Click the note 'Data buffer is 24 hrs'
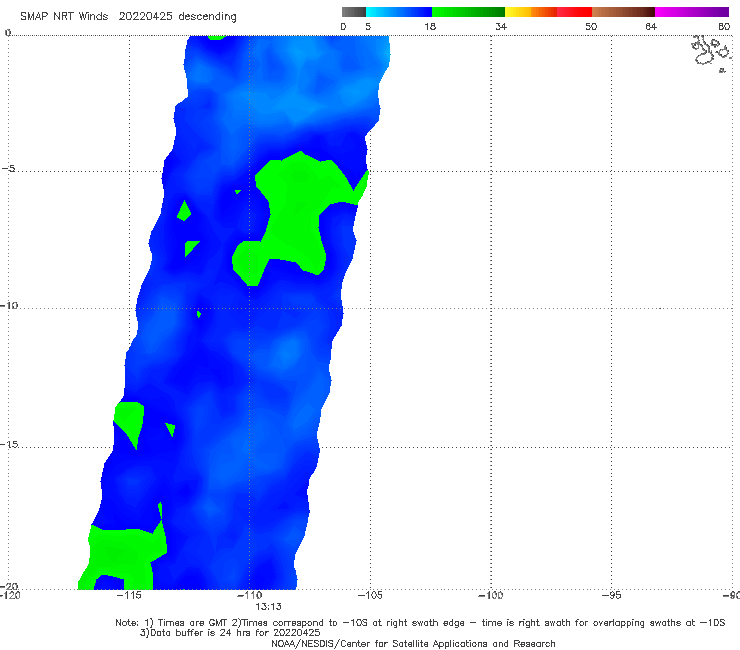This screenshot has width=740, height=650. click(201, 633)
